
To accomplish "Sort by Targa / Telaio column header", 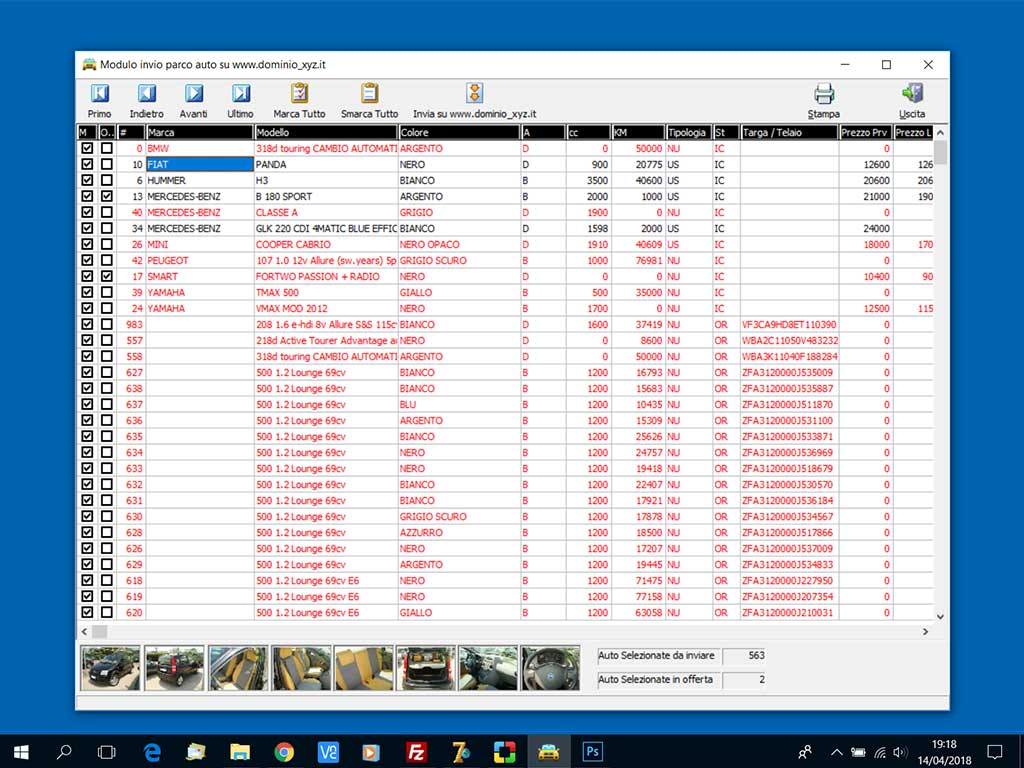I will pyautogui.click(x=789, y=133).
